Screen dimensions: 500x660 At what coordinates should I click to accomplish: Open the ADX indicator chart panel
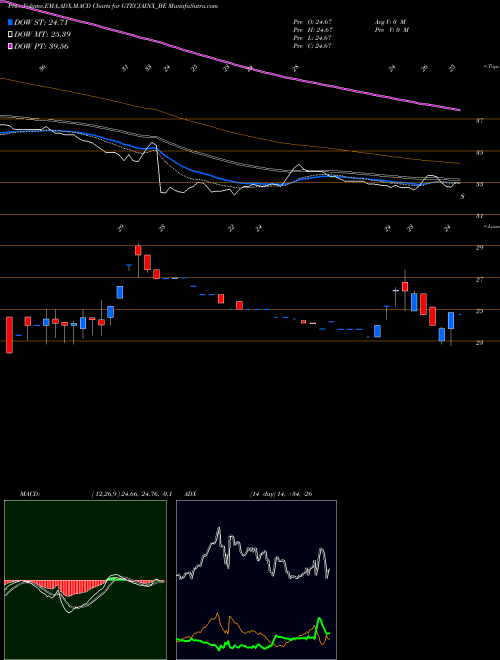[256, 580]
